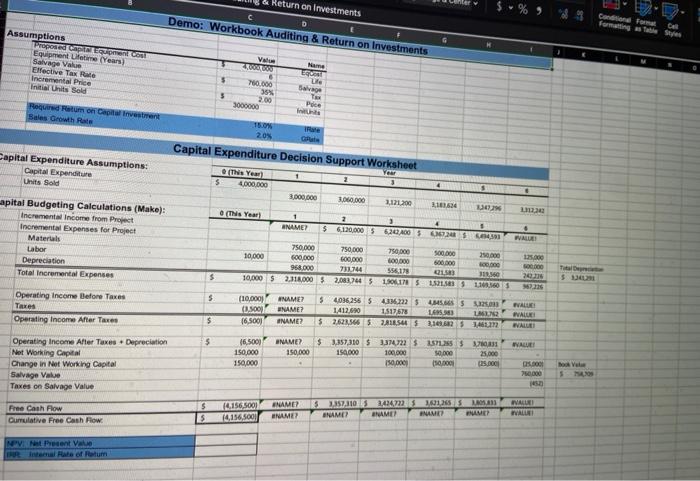Select depreciation cell '733,744'
The image size is (700, 481).
350,269
